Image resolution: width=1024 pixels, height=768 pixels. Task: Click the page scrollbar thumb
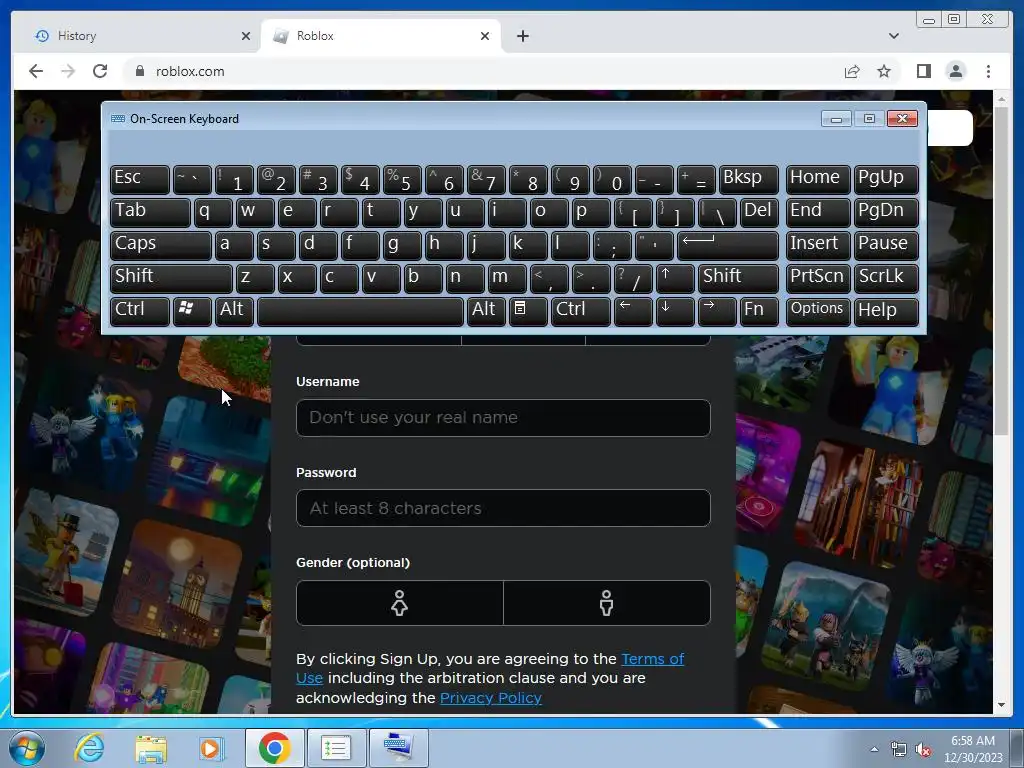1001,271
